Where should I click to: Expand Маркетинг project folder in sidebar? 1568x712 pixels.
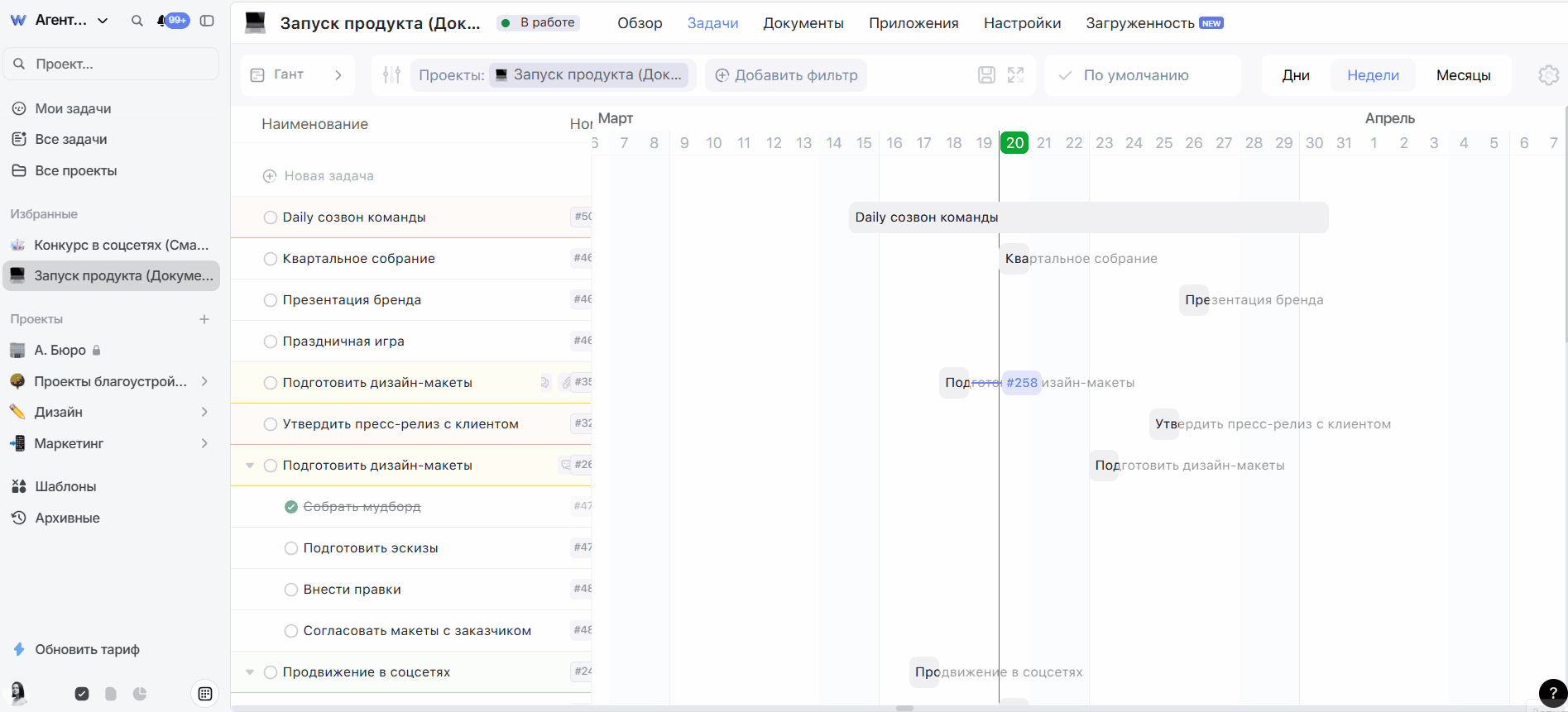pyautogui.click(x=204, y=443)
